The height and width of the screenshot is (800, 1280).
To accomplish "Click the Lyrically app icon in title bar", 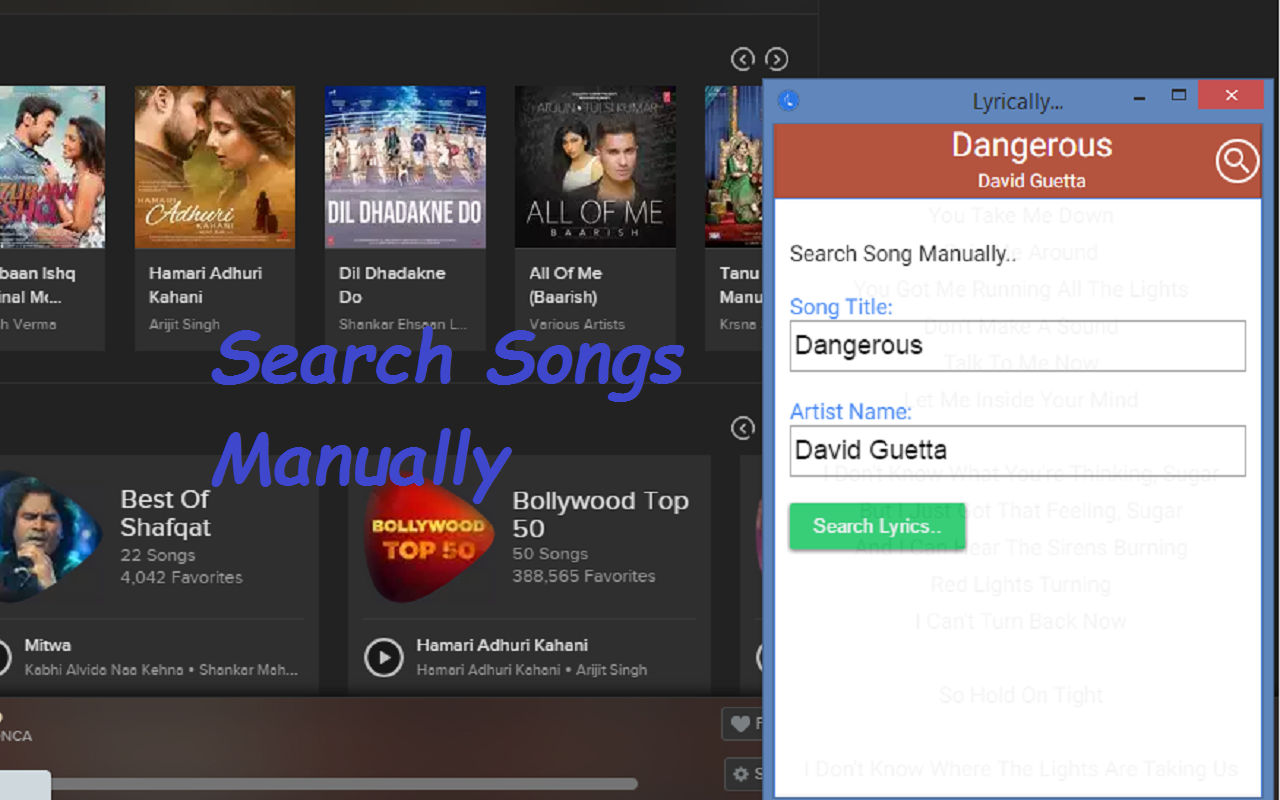I will [x=789, y=100].
